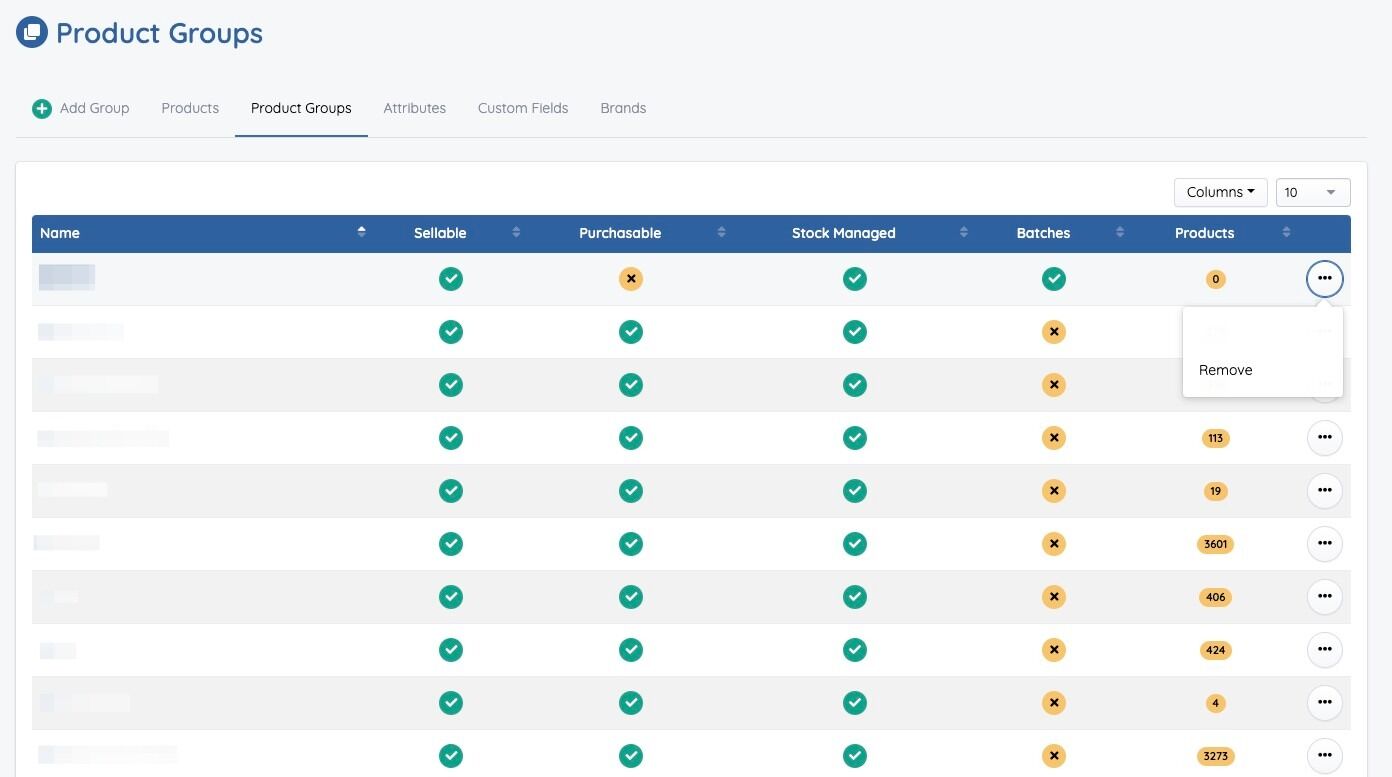This screenshot has height=777, width=1392.
Task: Click the sort arrows on the Batches column
Action: [1119, 233]
